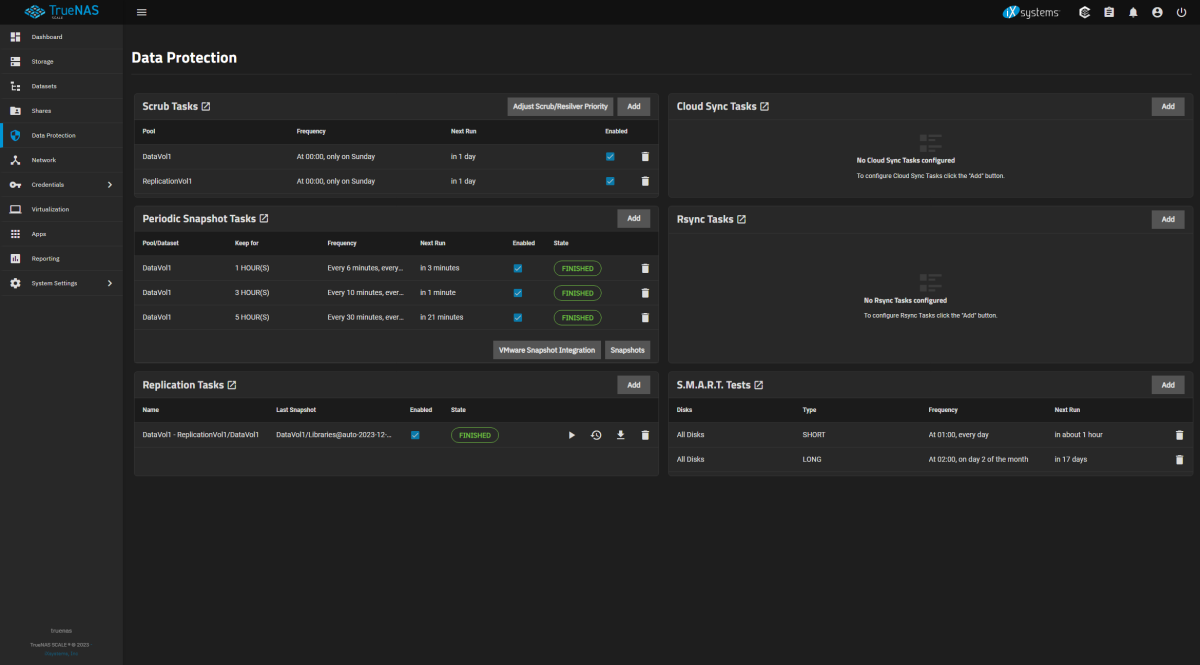Add a new Periodic Snapshot Task
This screenshot has width=1200, height=665.
click(x=634, y=218)
